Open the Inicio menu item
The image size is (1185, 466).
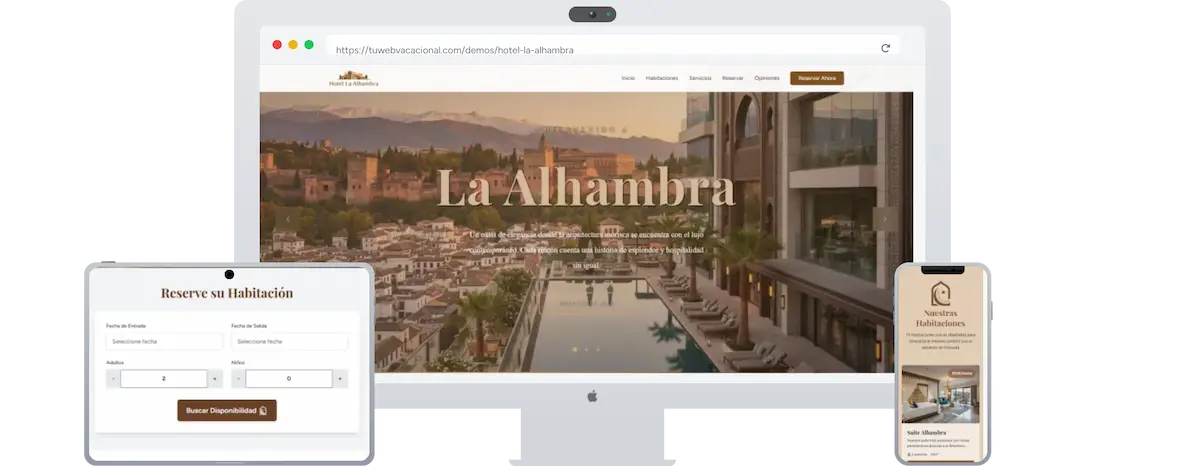(628, 78)
